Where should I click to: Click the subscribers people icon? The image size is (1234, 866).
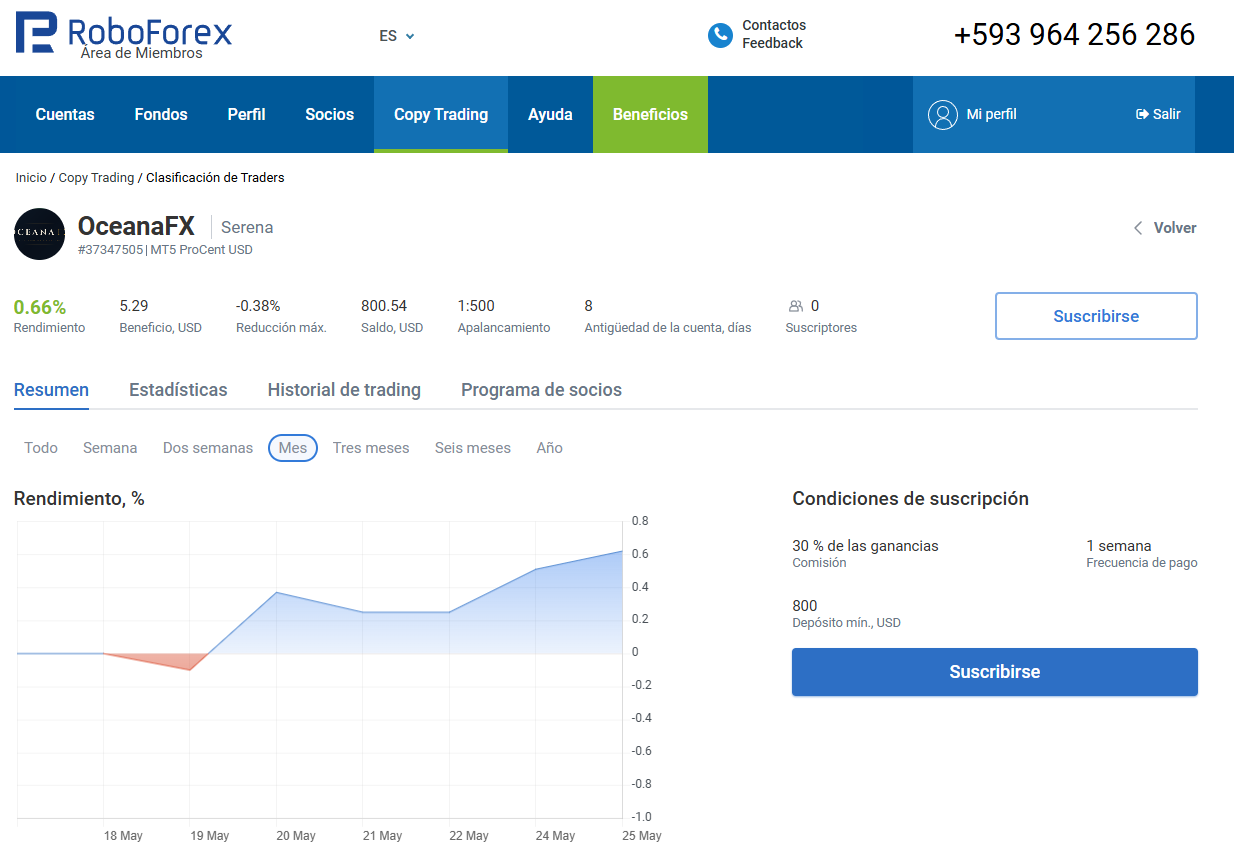796,306
